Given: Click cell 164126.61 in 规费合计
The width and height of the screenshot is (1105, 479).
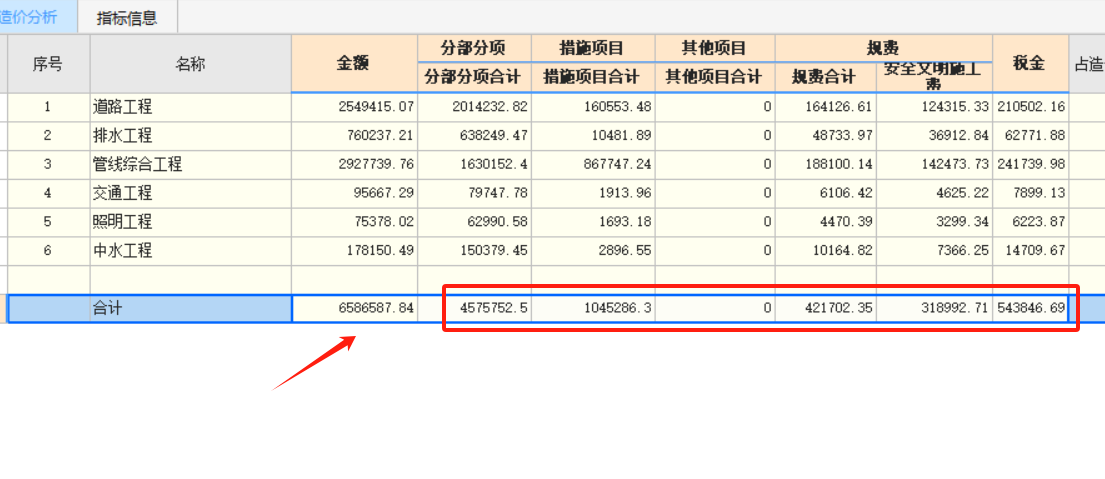Looking at the screenshot, I should (825, 107).
